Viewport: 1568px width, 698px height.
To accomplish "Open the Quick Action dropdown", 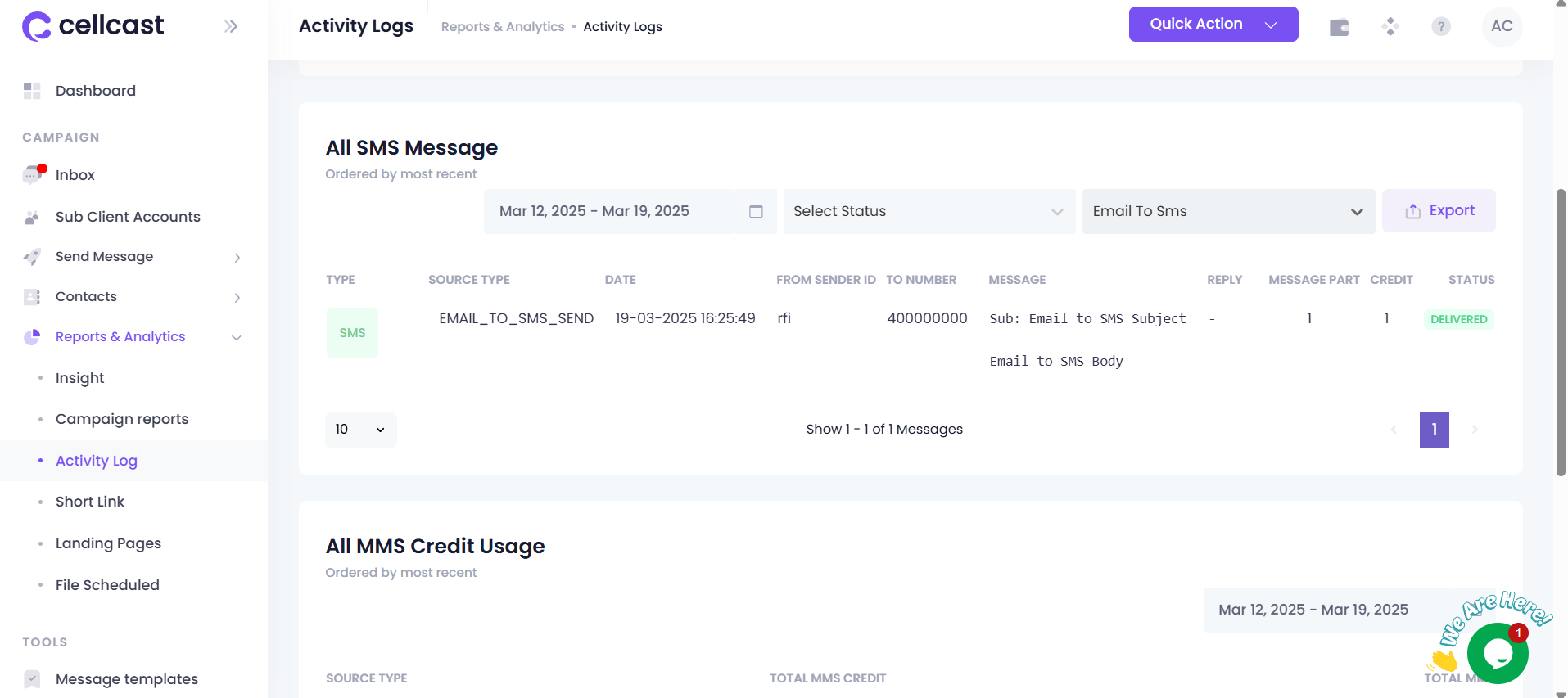I will [1213, 24].
